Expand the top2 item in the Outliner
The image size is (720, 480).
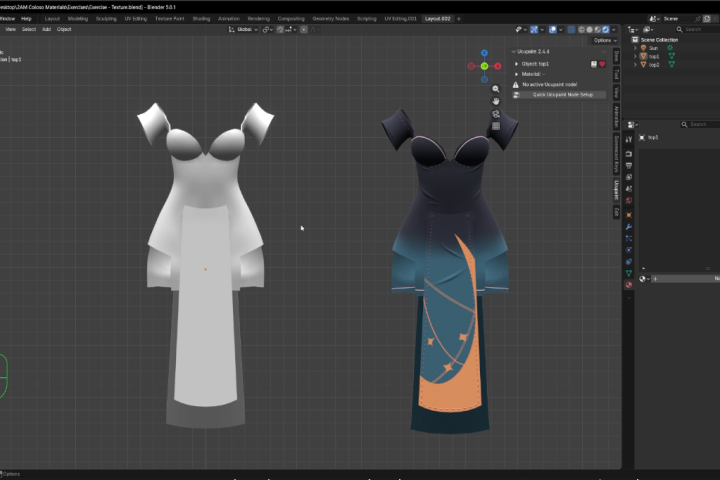pyautogui.click(x=636, y=65)
